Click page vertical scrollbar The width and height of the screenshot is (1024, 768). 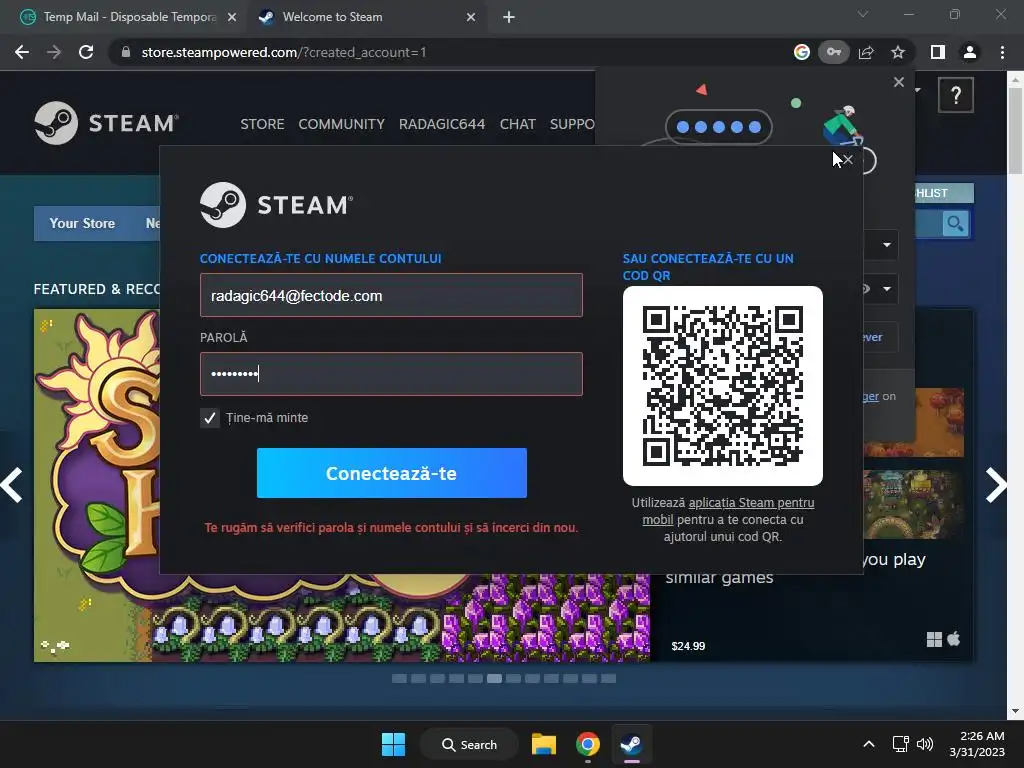point(1016,131)
